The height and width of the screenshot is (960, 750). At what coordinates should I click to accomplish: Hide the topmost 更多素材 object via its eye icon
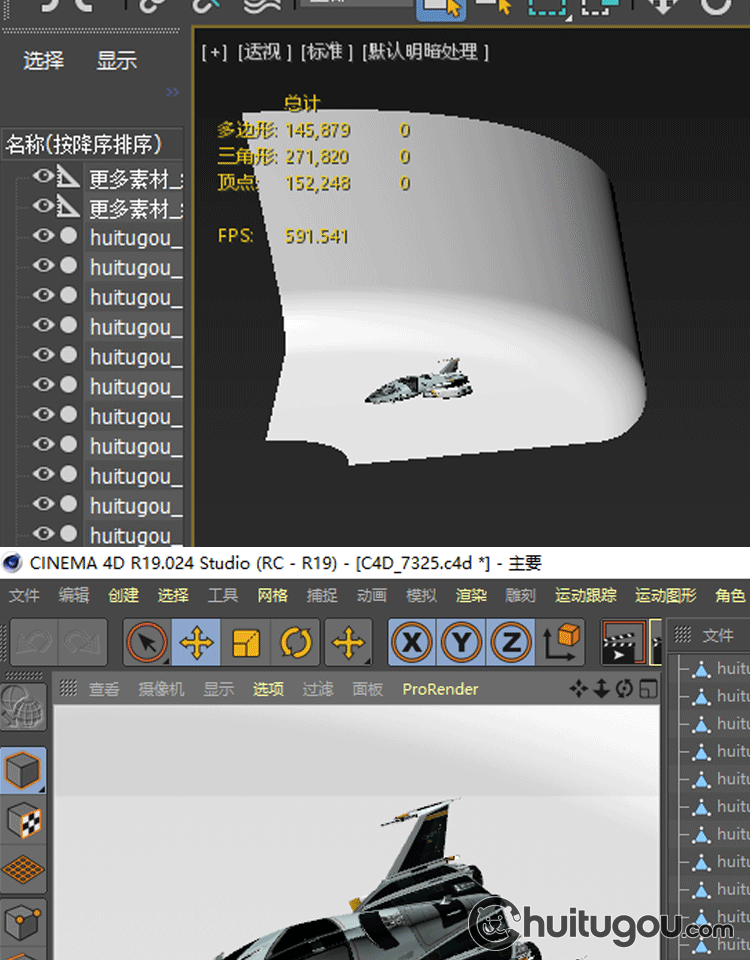pyautogui.click(x=43, y=177)
